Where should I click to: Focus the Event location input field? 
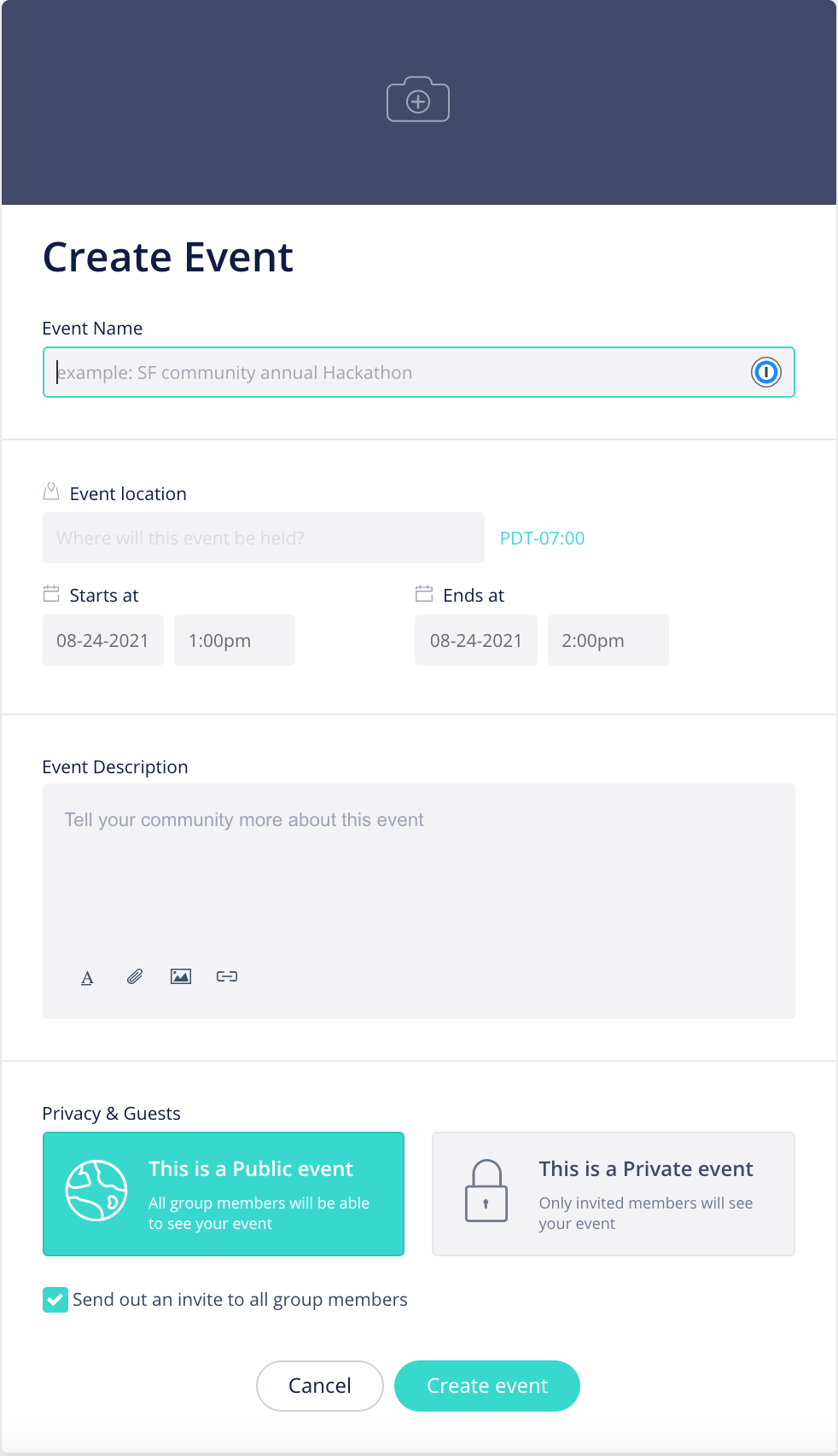[264, 538]
